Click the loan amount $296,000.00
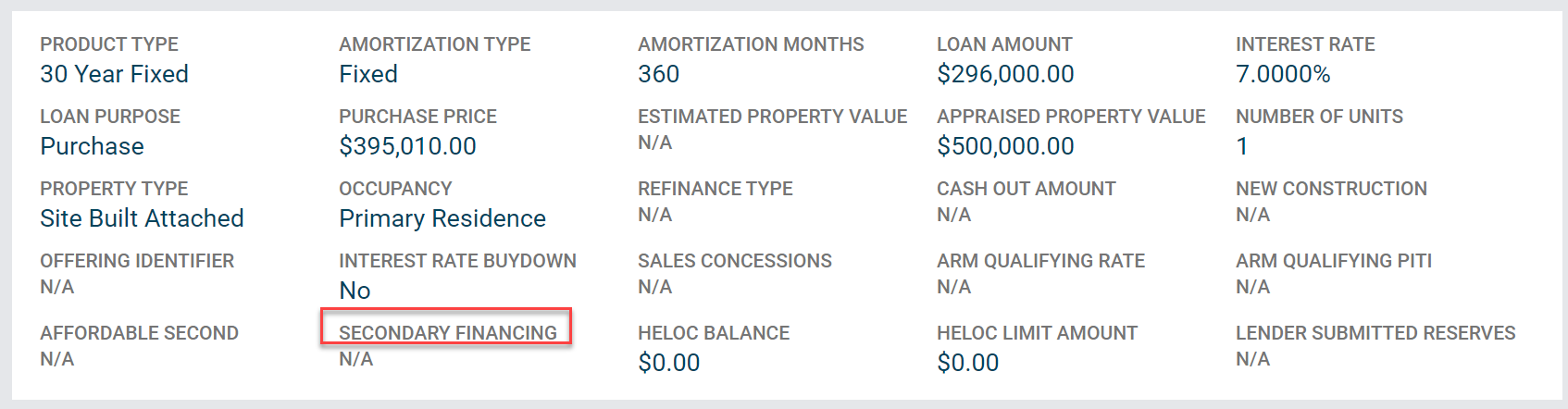Image resolution: width=1568 pixels, height=409 pixels. click(1005, 74)
